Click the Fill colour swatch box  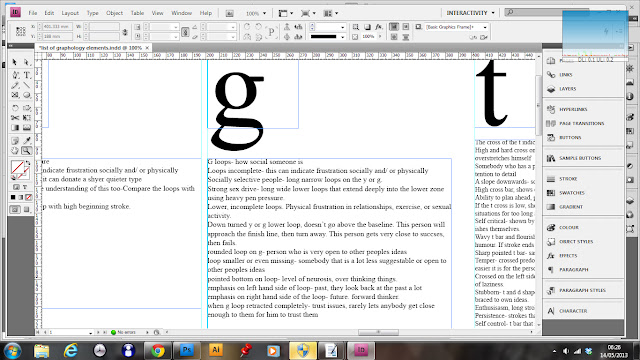[x=17, y=167]
